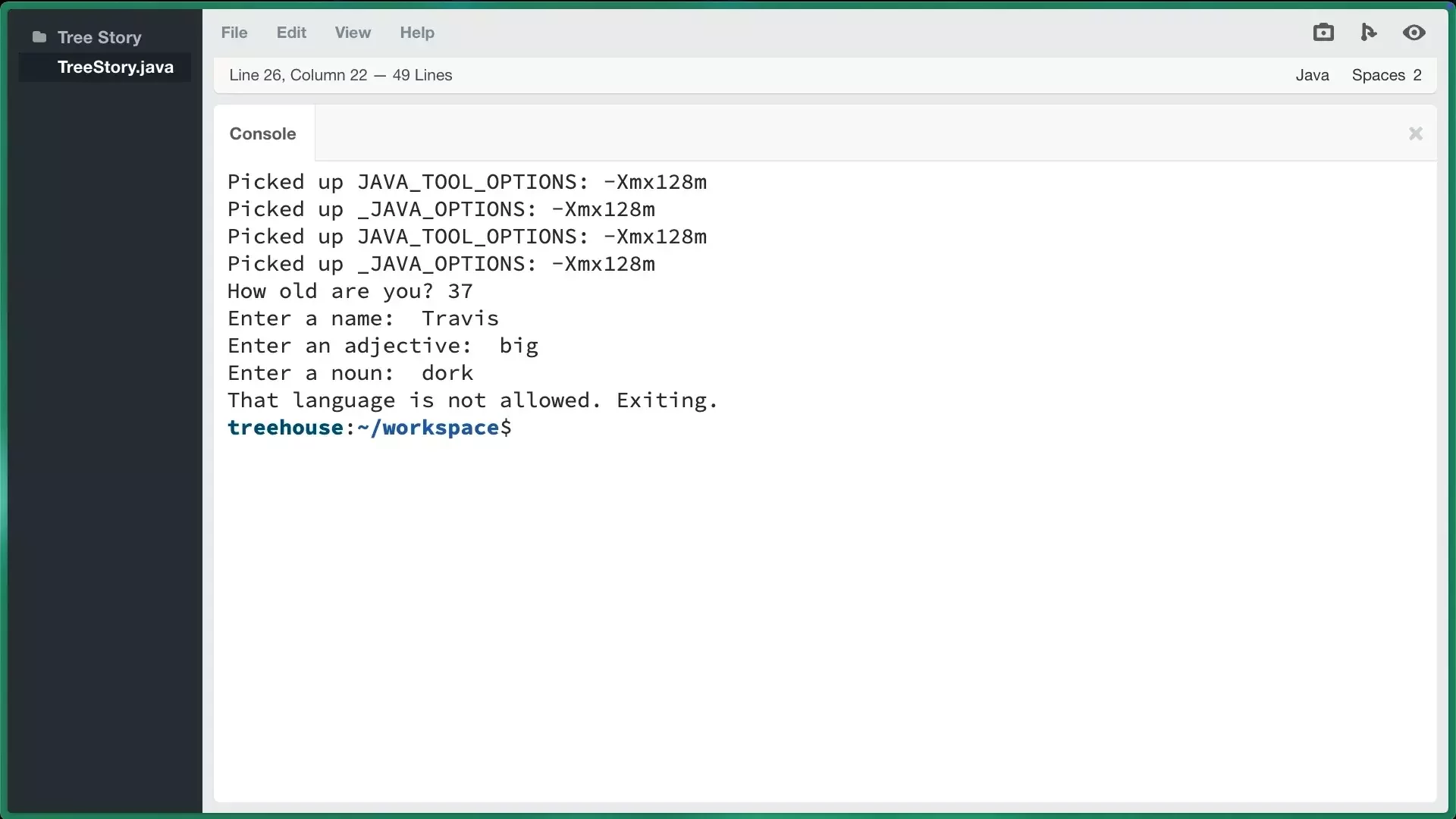The image size is (1456, 819).
Task: Click the 'That language is not allowed' output line
Action: 472,400
